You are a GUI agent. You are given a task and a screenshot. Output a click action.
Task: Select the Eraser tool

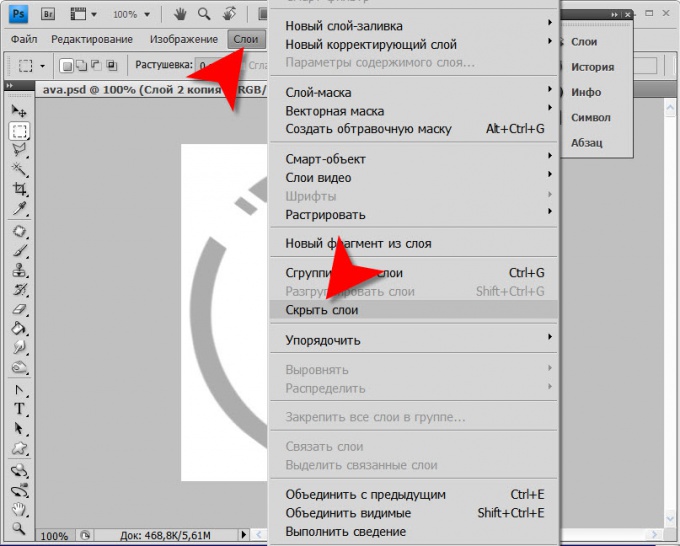pos(19,309)
